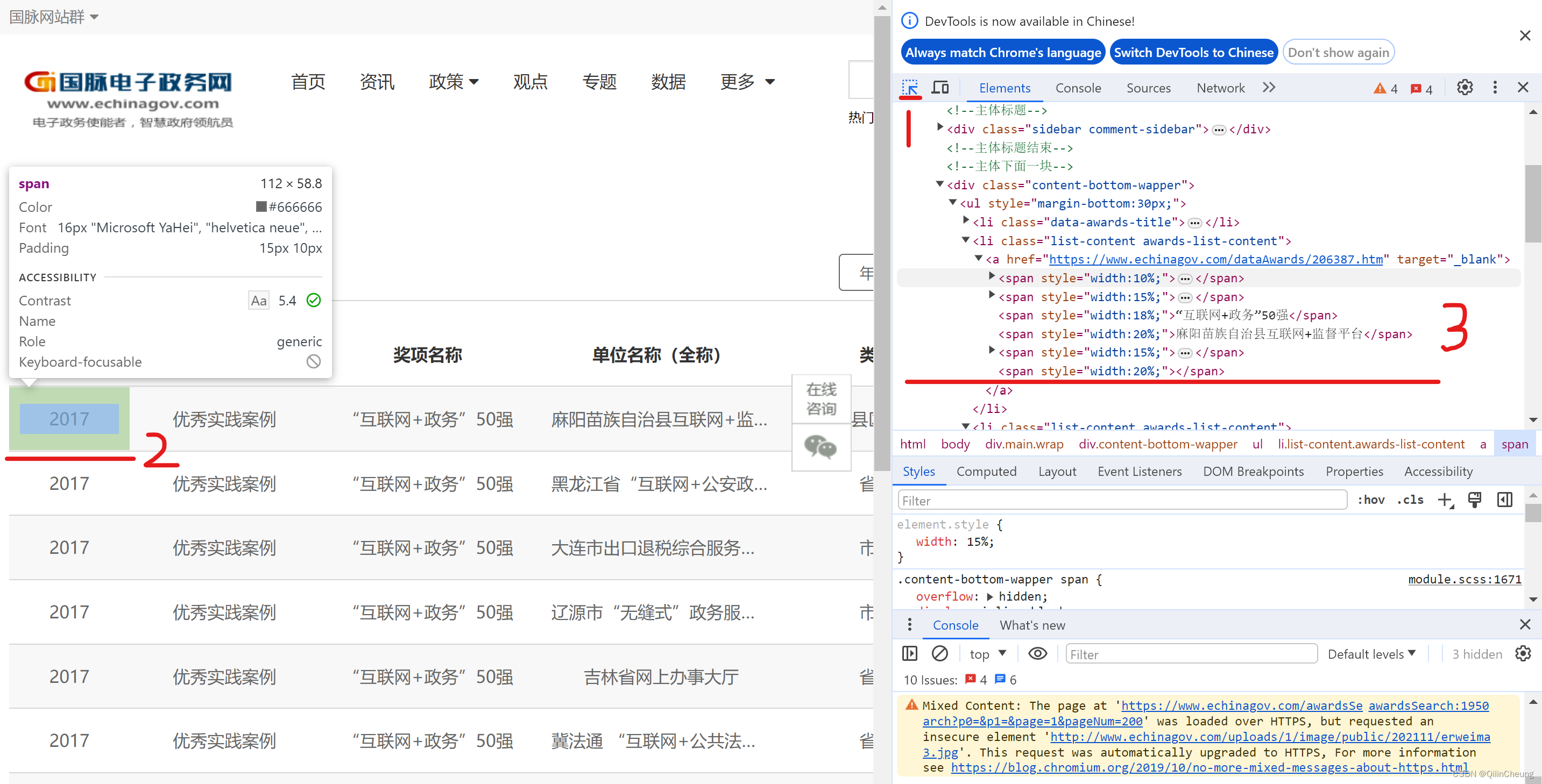
Task: Click the 首页 nav link
Action: (308, 81)
